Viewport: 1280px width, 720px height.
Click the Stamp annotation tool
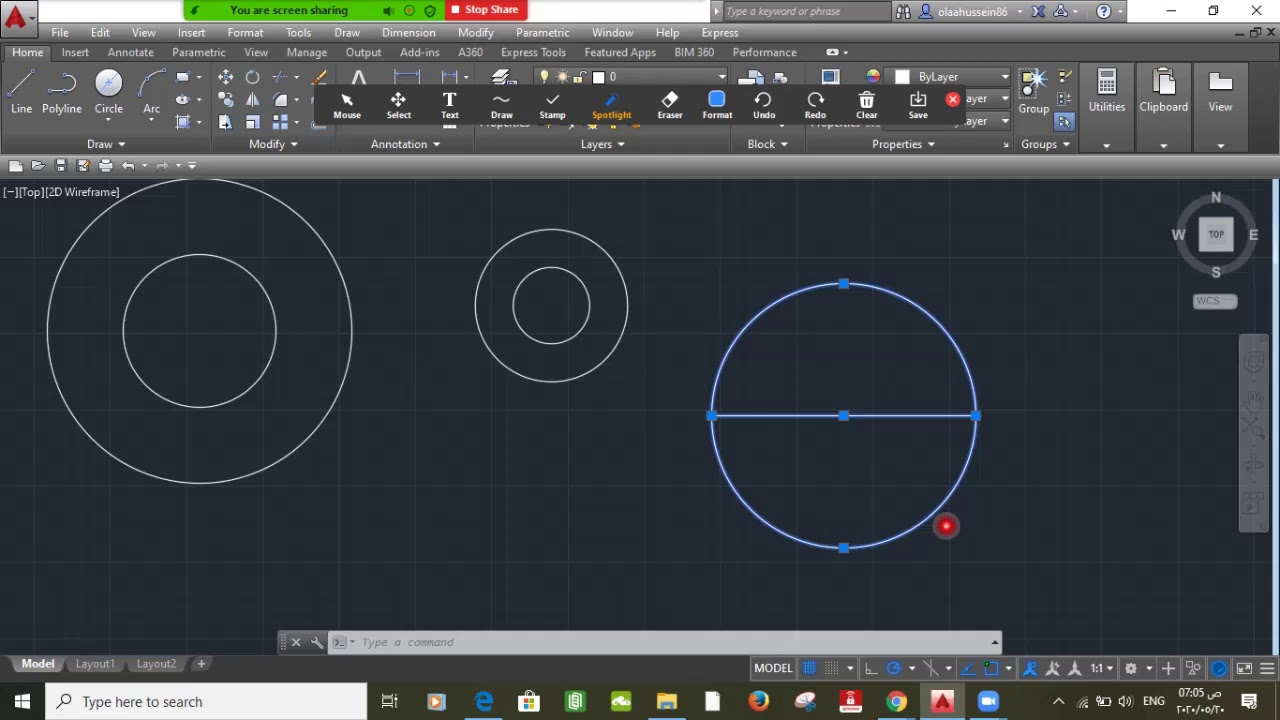[552, 105]
